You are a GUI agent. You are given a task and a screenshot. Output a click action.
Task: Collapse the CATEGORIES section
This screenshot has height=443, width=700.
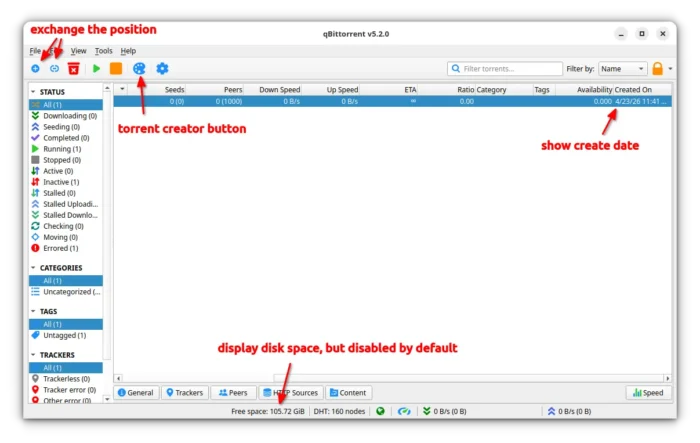coord(33,267)
